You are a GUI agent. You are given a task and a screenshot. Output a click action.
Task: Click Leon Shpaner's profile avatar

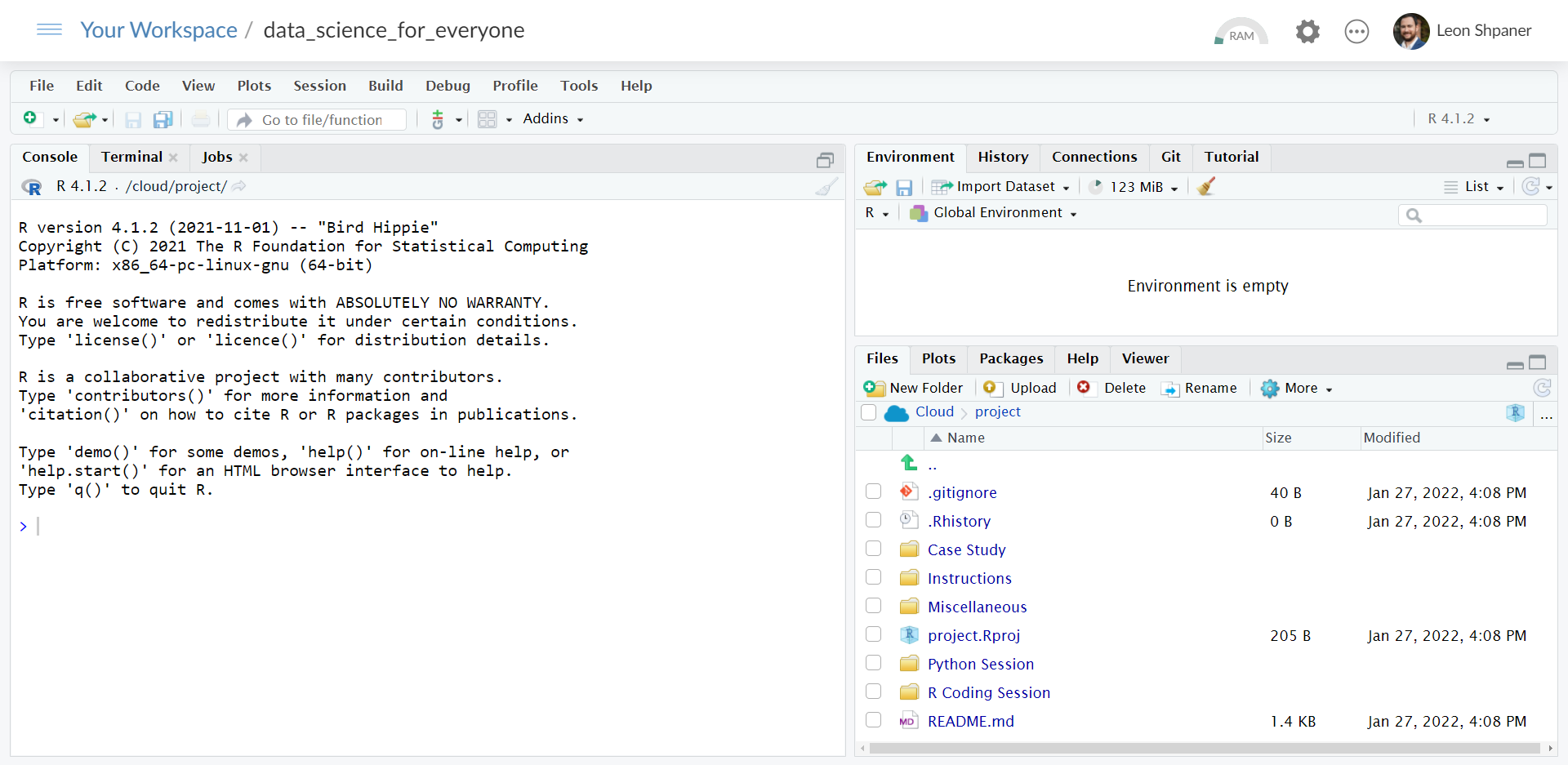1410,31
